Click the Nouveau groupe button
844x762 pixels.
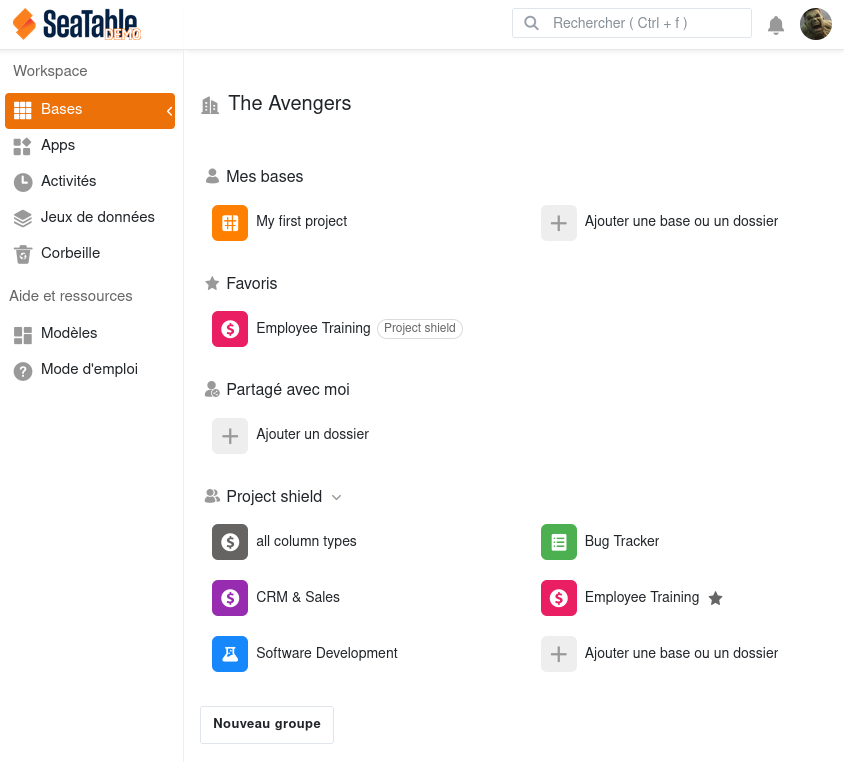[x=267, y=725]
